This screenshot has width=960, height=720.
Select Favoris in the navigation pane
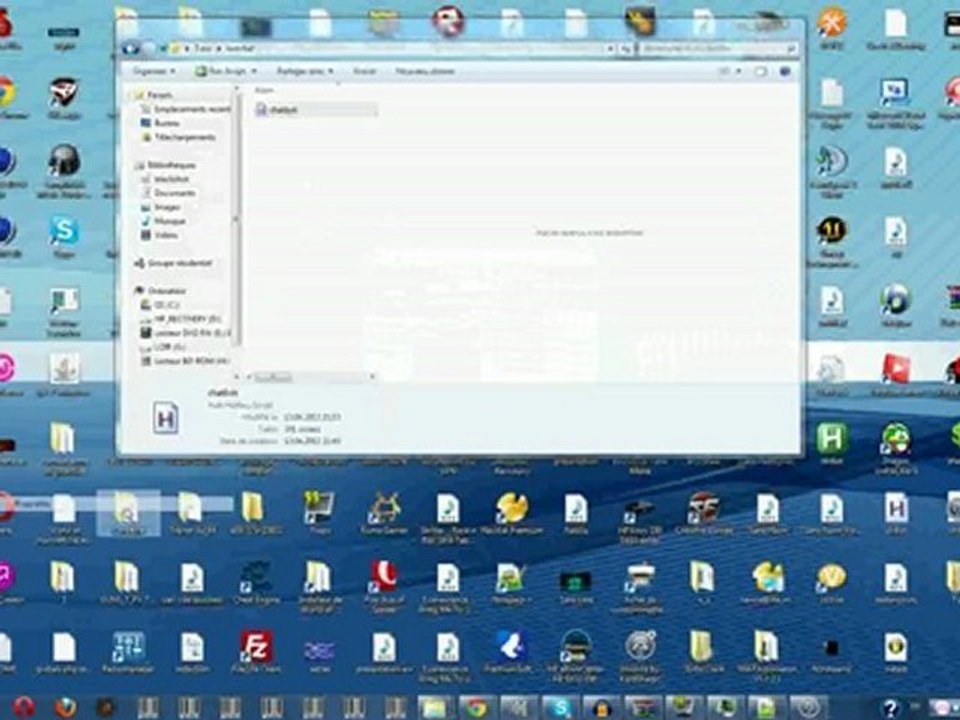(x=154, y=95)
